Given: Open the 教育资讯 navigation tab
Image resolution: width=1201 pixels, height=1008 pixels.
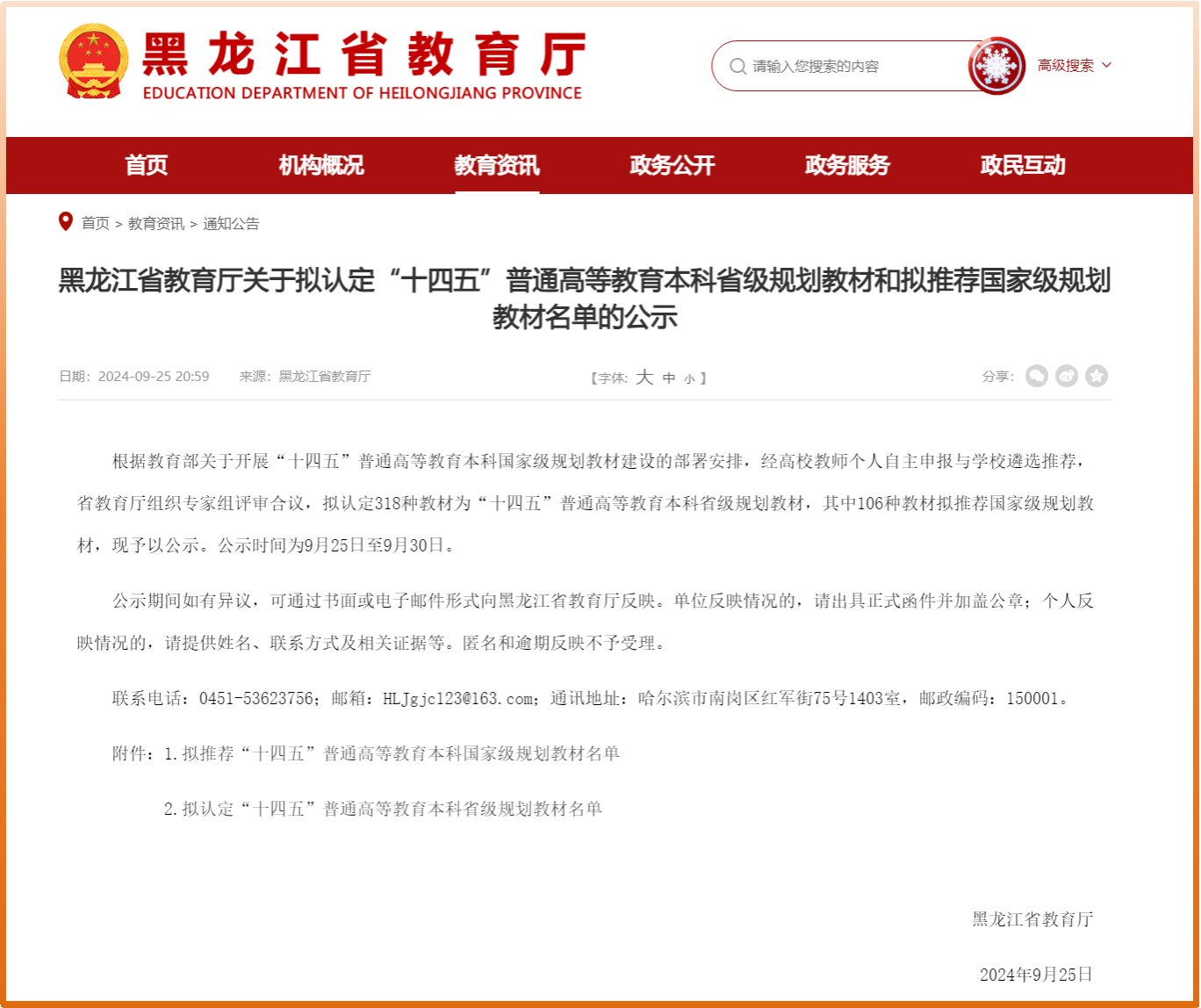Looking at the screenshot, I should click(497, 165).
